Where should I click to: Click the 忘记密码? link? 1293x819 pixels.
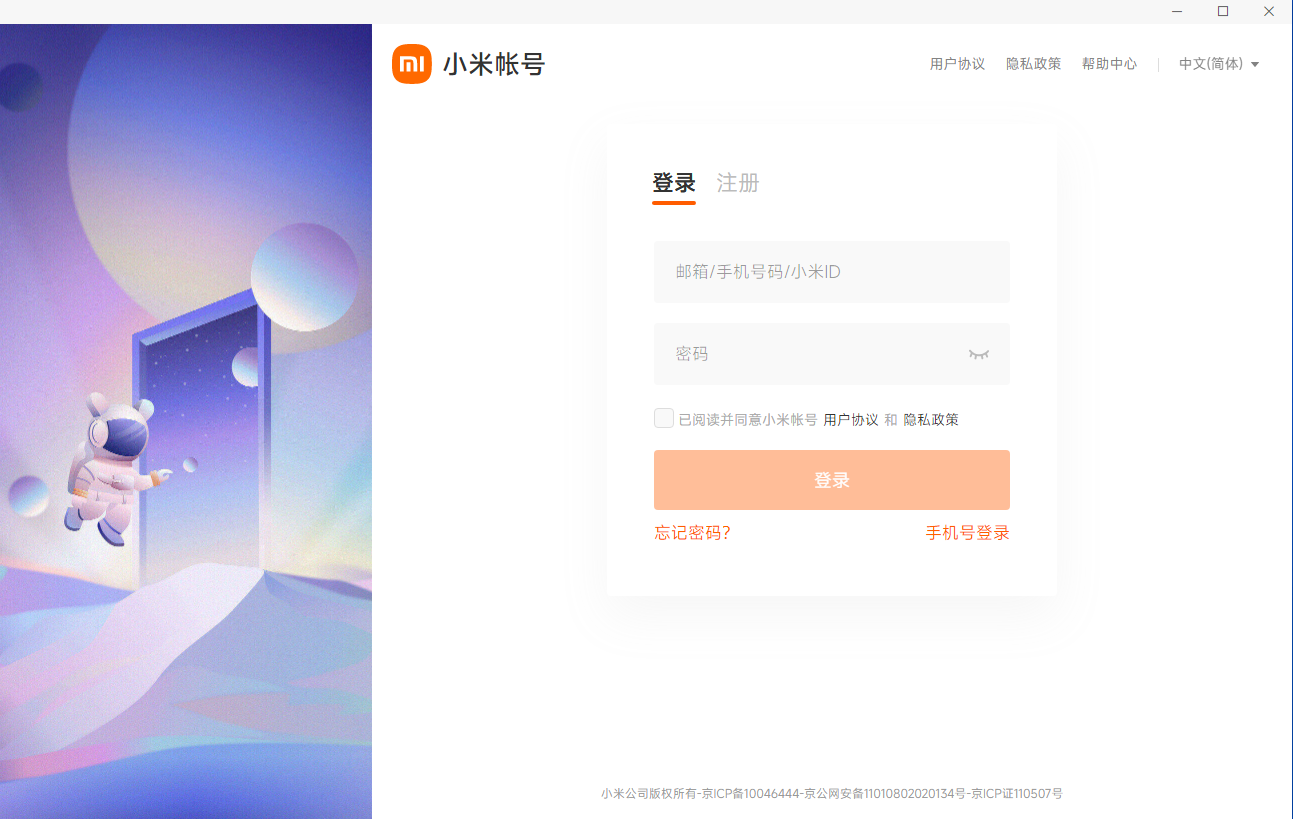(x=692, y=533)
